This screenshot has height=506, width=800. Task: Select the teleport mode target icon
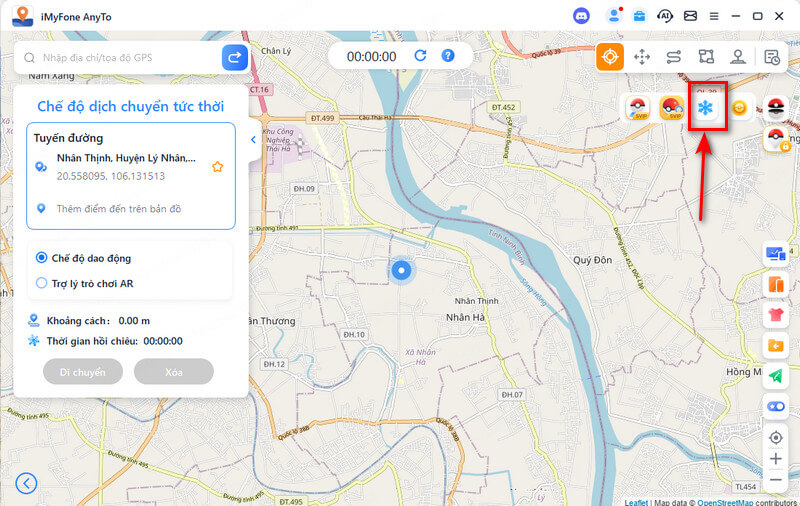[610, 57]
